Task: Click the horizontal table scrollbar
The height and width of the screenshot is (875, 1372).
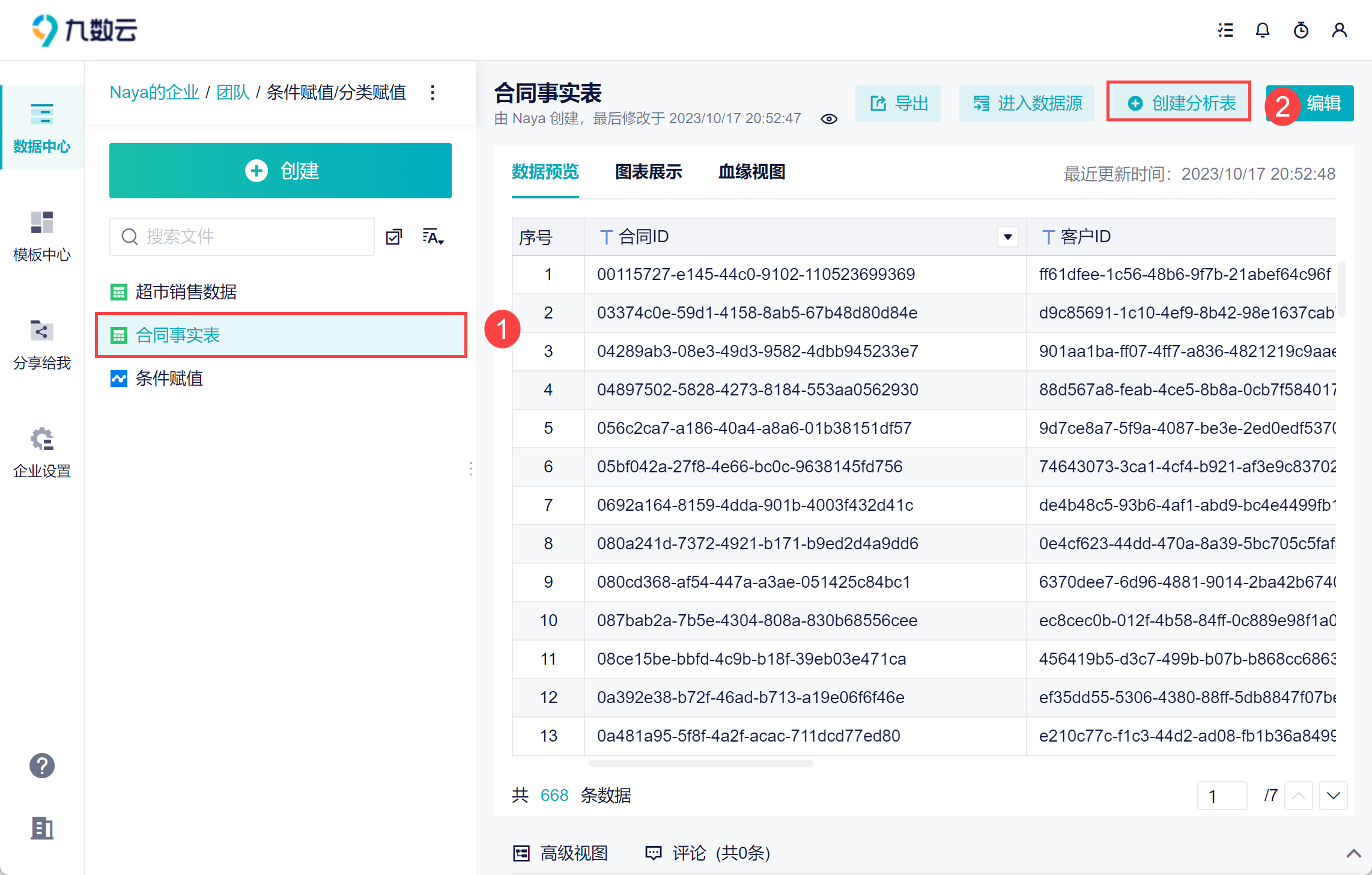Action: click(700, 763)
